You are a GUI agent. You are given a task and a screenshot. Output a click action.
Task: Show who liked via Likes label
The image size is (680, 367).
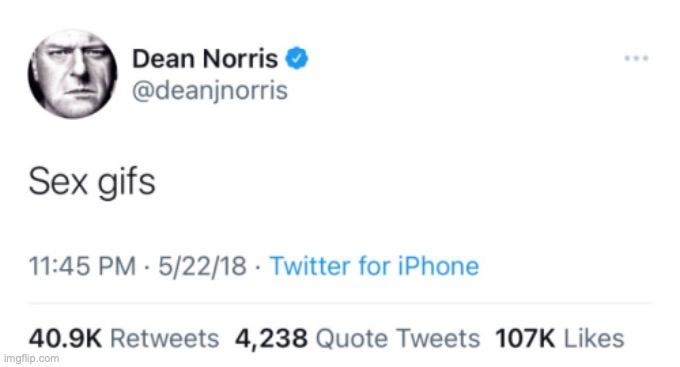594,338
